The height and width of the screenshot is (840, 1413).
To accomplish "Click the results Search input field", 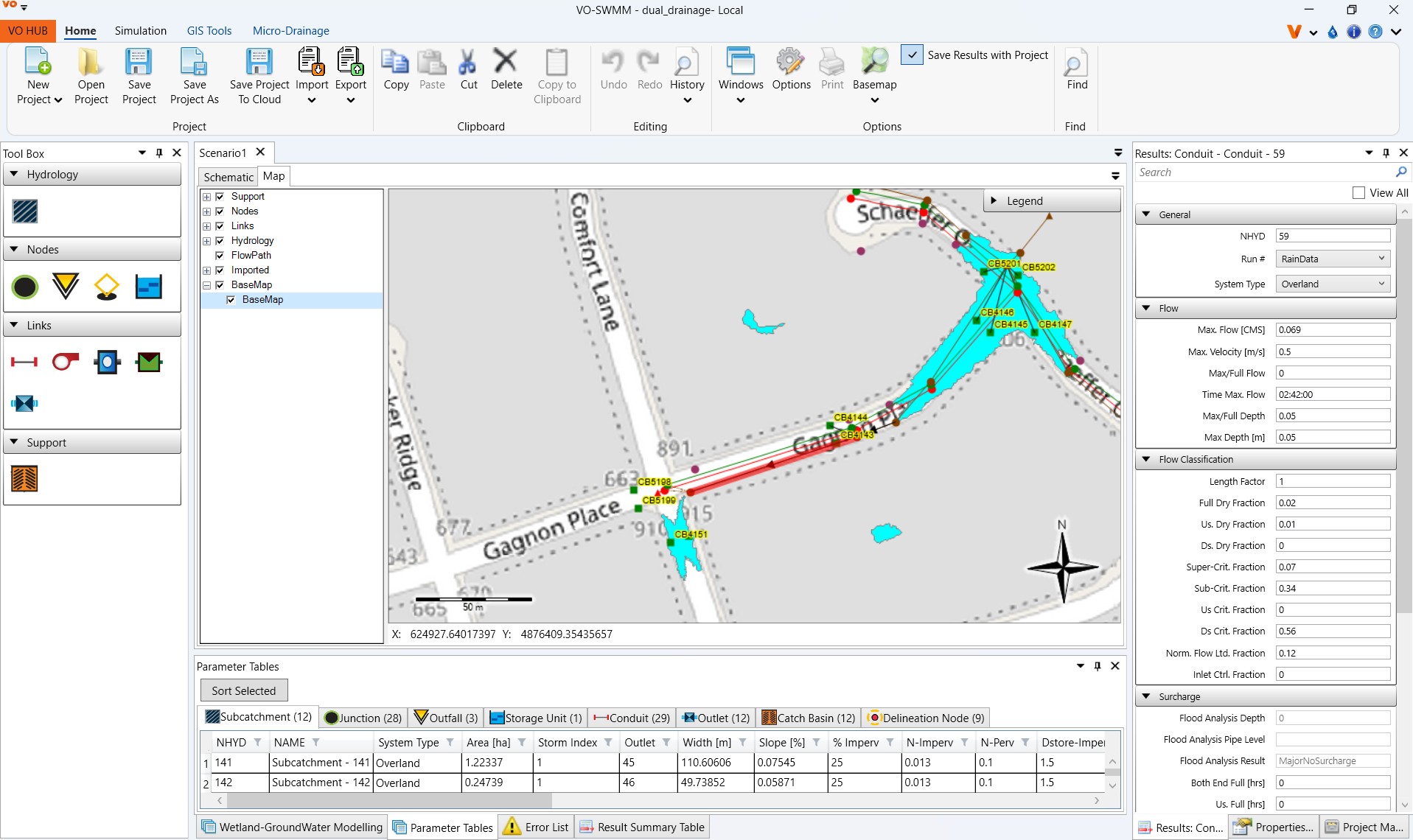I will click(1263, 172).
